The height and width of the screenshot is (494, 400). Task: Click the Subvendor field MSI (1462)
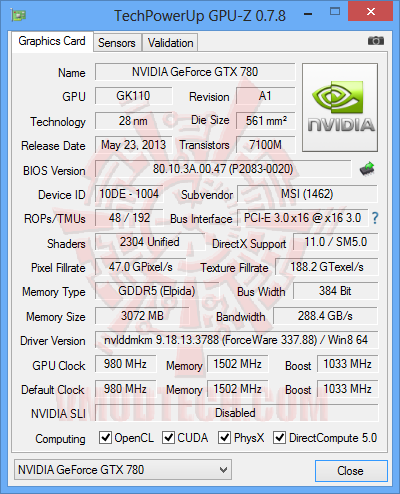307,194
